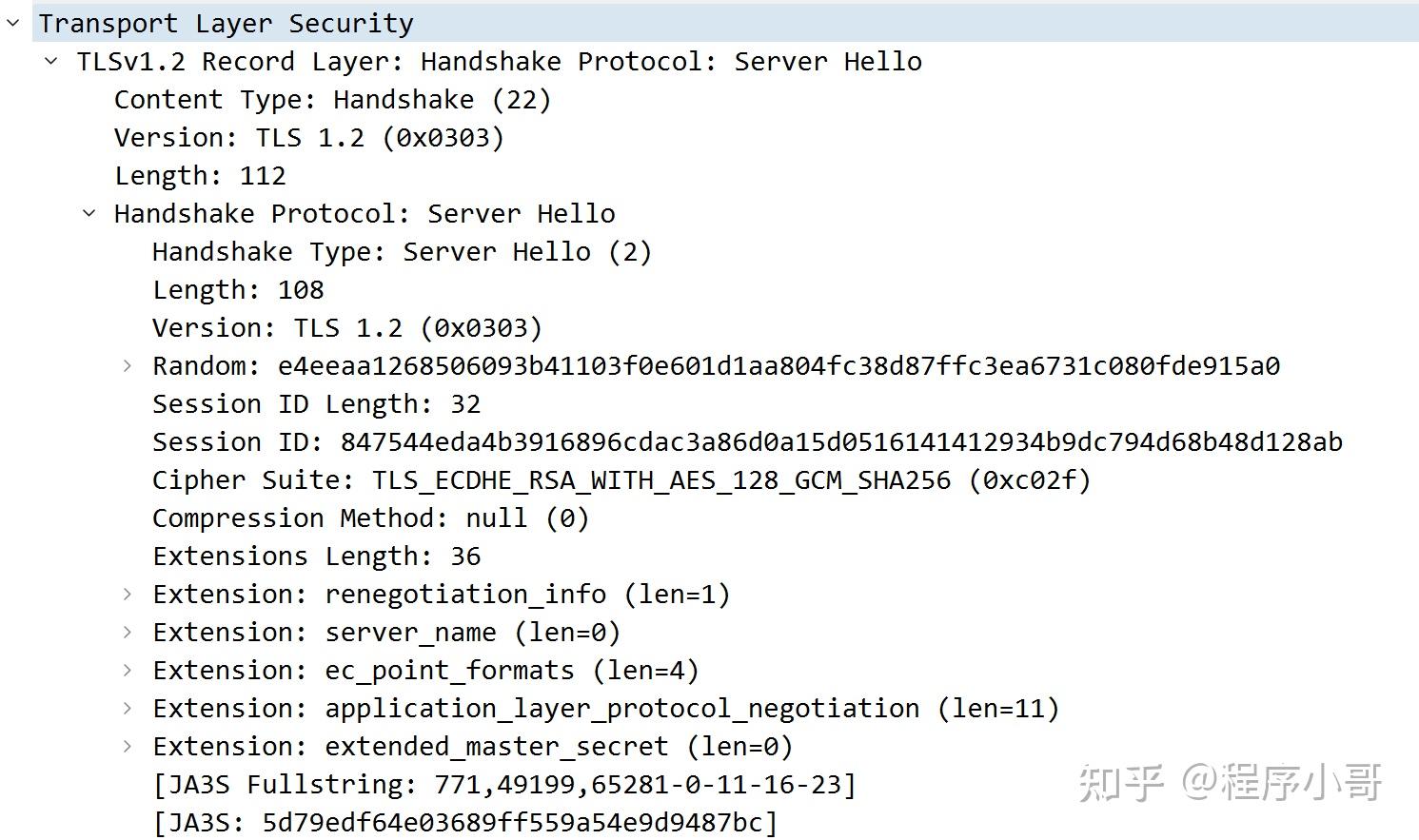Viewport: 1419px width, 840px height.
Task: Expand the renegotiation_info extension
Action: (128, 595)
